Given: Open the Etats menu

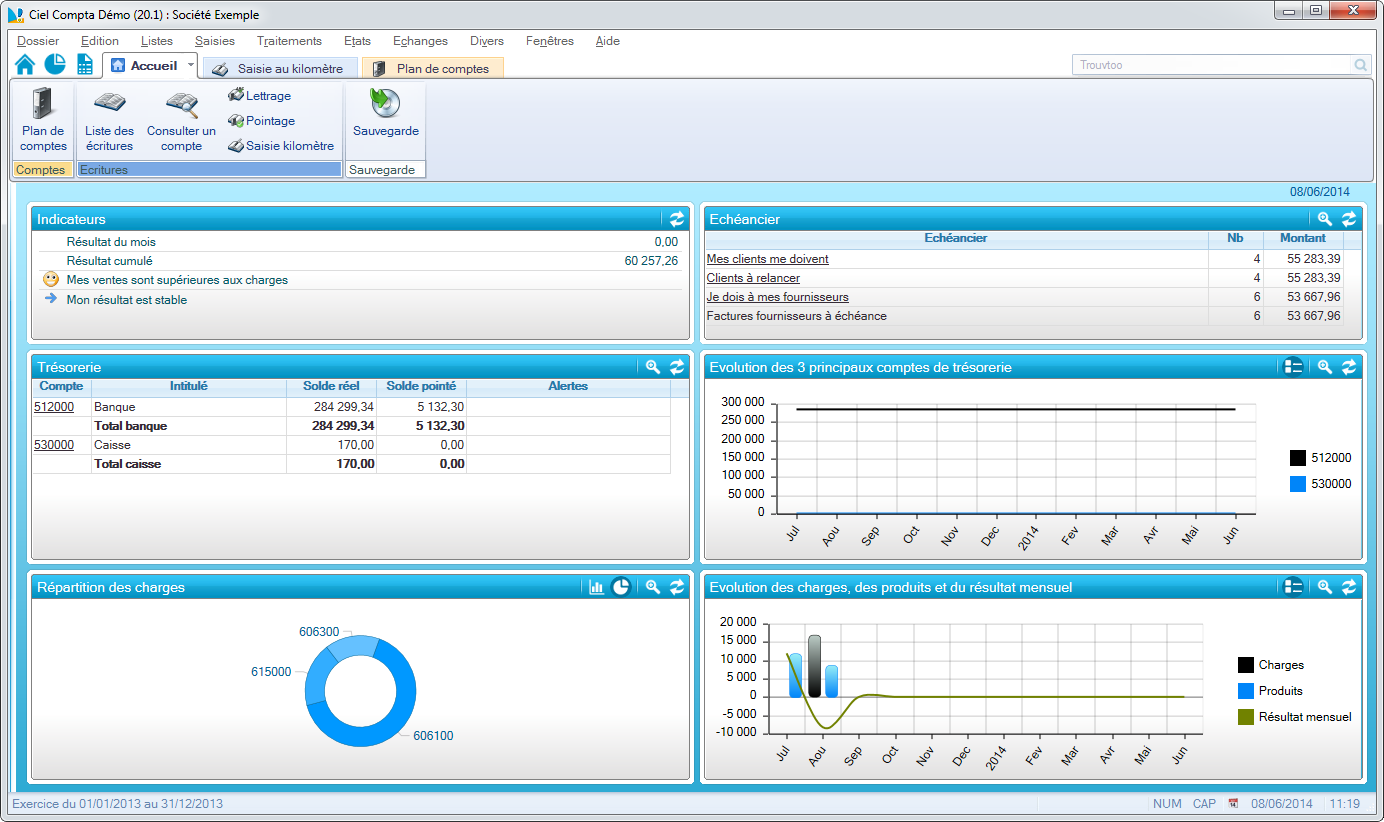Looking at the screenshot, I should coord(357,41).
